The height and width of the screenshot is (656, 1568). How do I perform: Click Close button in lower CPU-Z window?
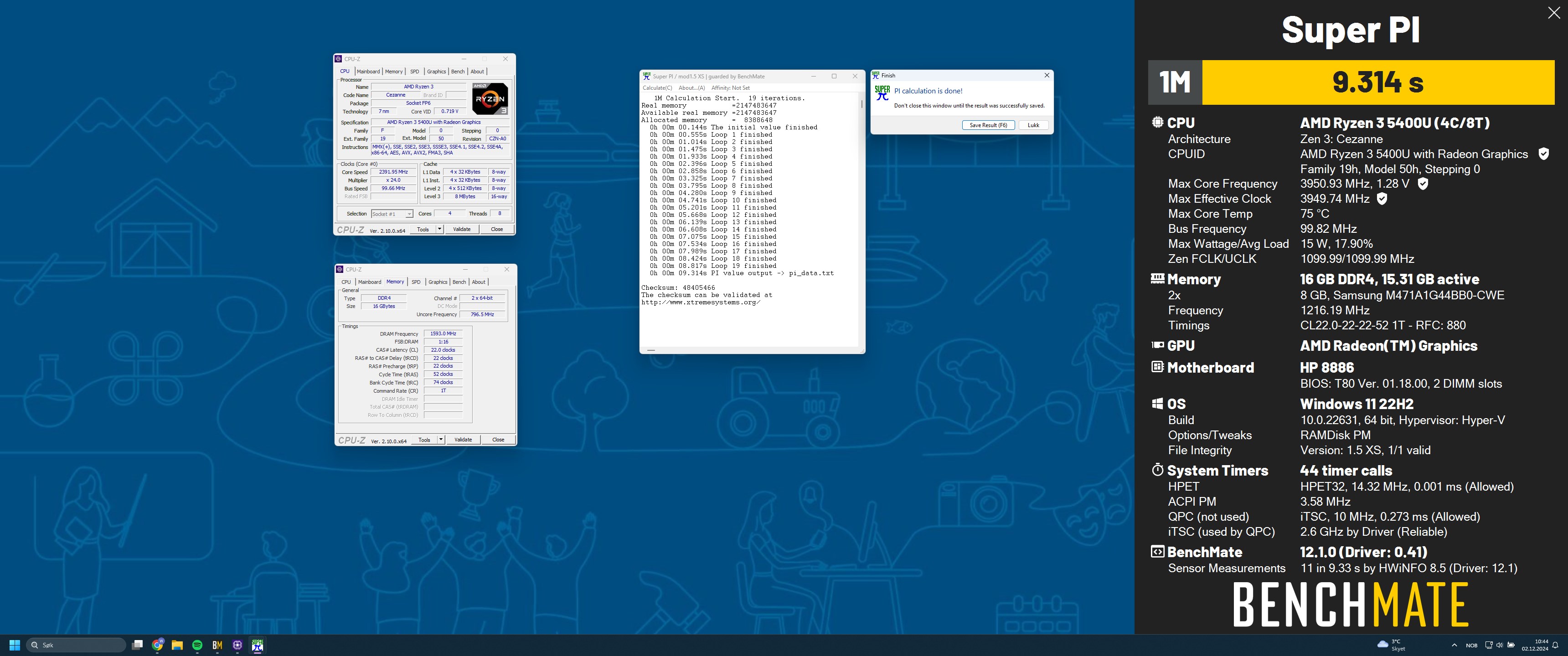click(498, 439)
